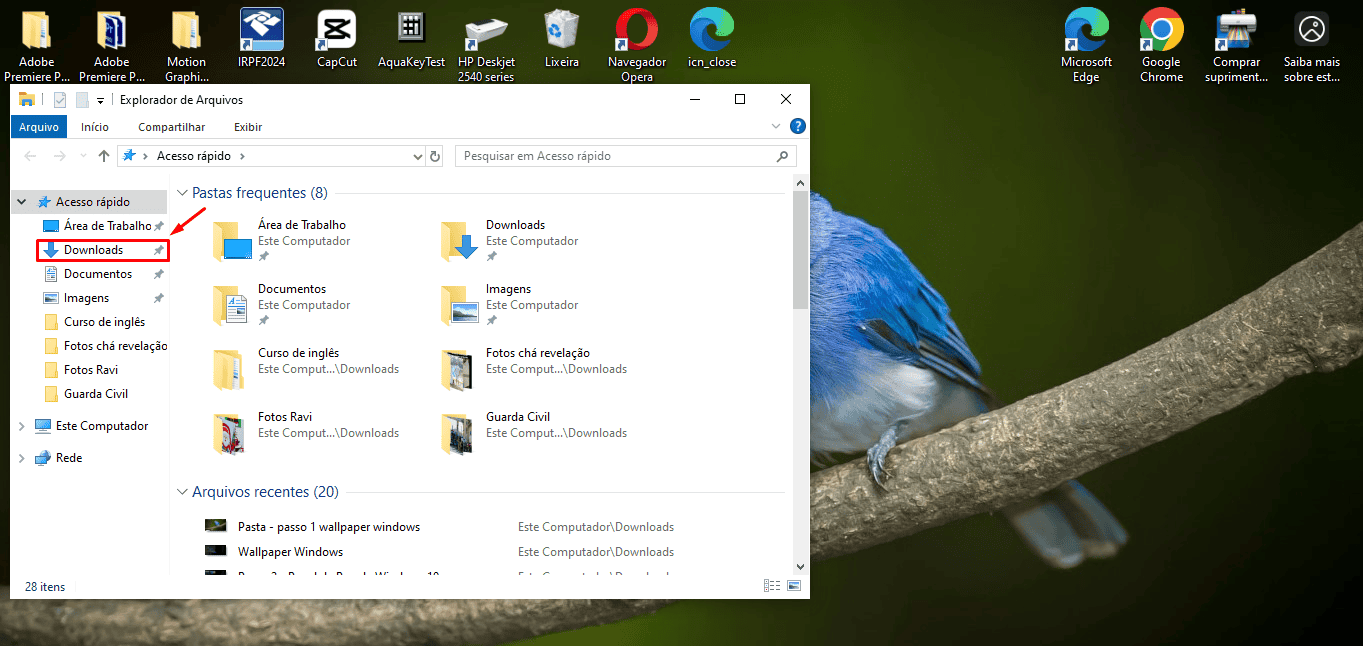Open the Arquivo menu
Viewport: 1363px width, 646px height.
39,127
